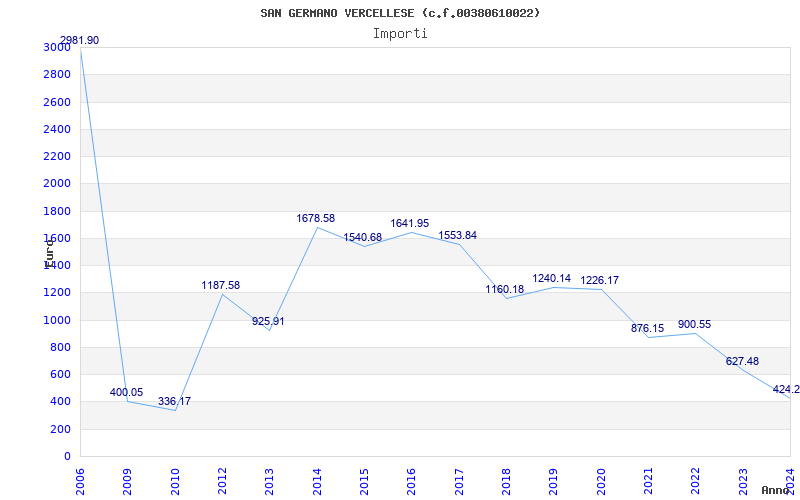Select the 925.91 data point label
The image size is (800, 500).
268,321
